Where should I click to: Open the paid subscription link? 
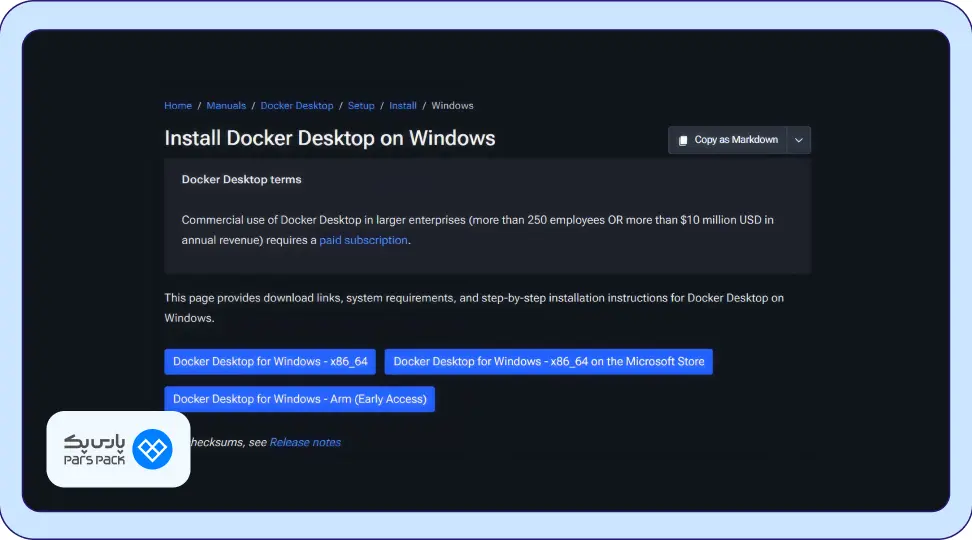coord(363,241)
